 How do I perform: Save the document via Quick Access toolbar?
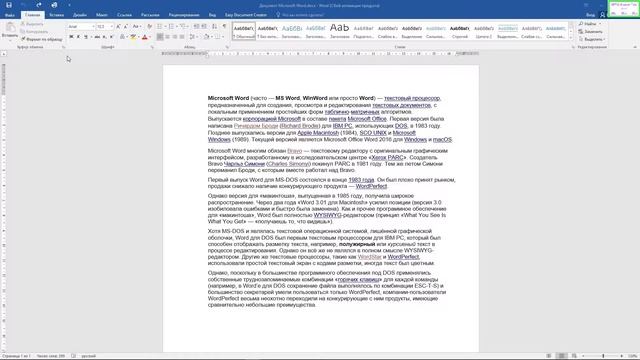(x=9, y=5)
